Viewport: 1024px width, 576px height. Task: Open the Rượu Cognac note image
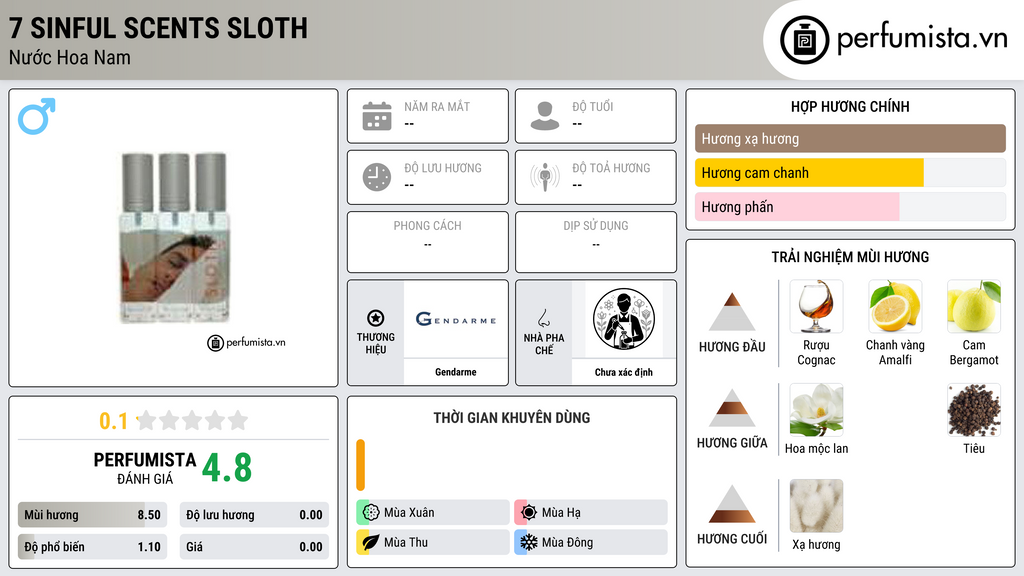pyautogui.click(x=816, y=307)
